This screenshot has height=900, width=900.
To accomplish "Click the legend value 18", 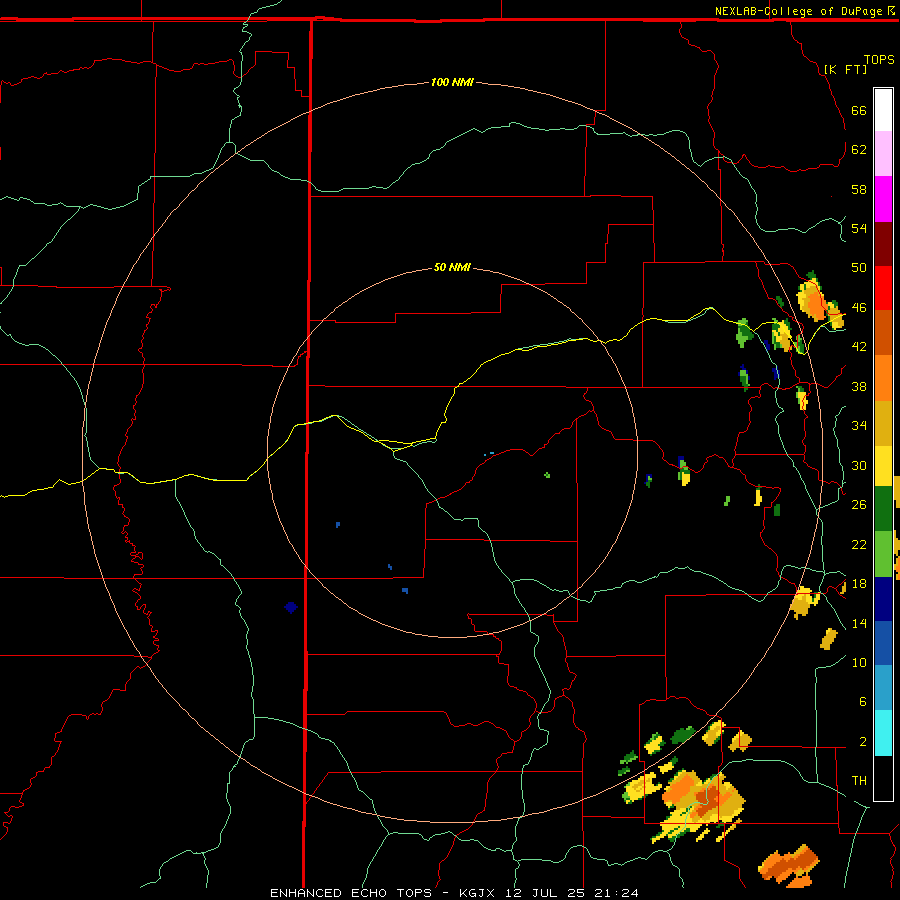I will [859, 583].
